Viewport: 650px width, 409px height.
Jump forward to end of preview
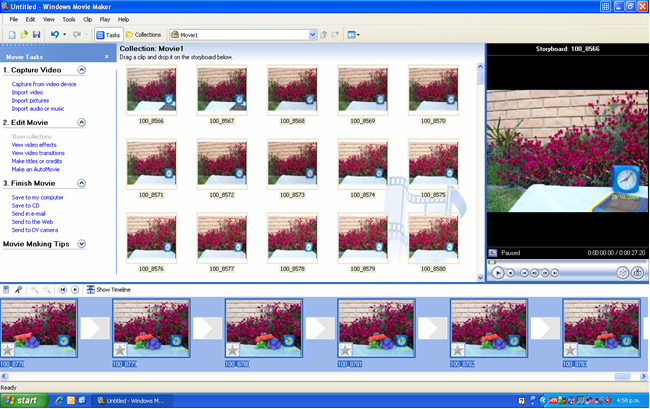click(555, 273)
